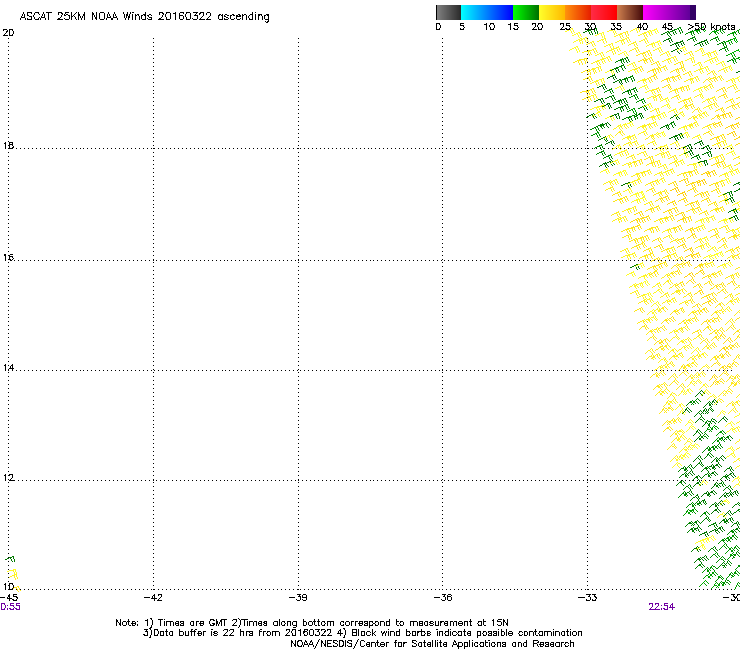Click the 'NOAA/NESDIS/Center for Satellite Applications and Research' credit
This screenshot has height=650, width=740.
(x=432, y=644)
